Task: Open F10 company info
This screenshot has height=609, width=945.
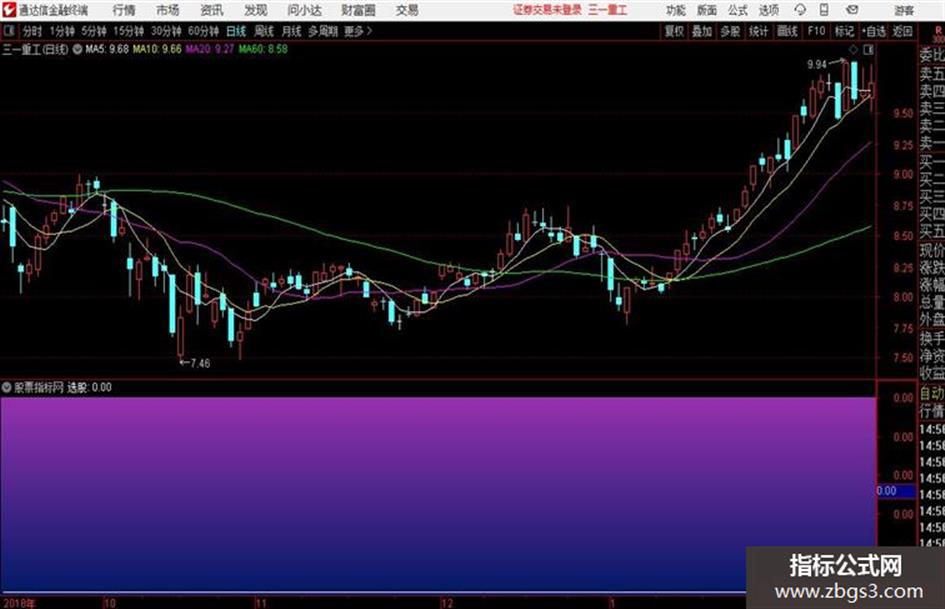Action: (816, 31)
